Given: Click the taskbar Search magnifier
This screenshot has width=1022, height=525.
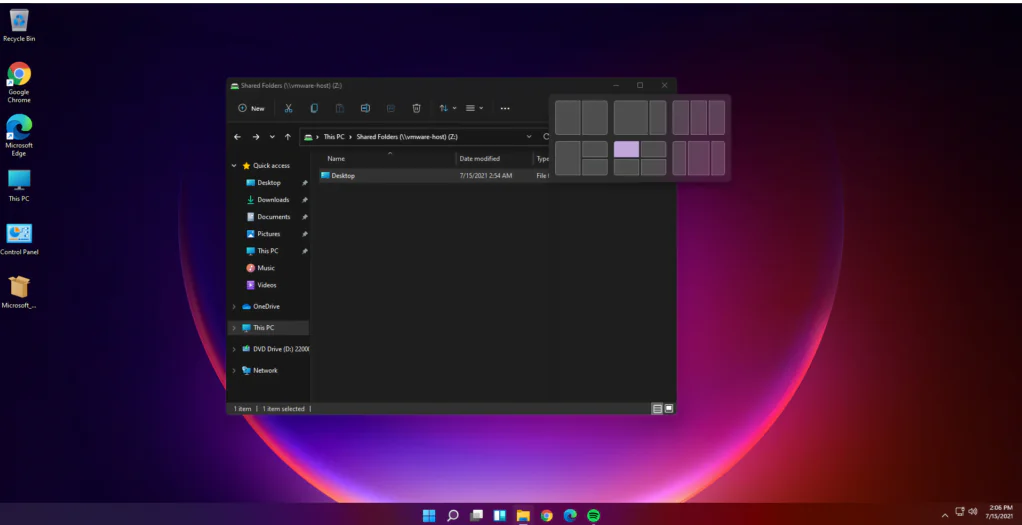Looking at the screenshot, I should pos(452,516).
